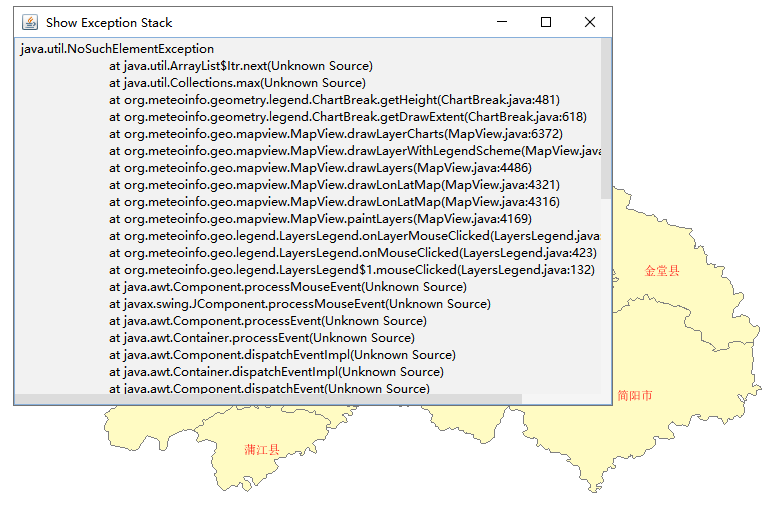Image resolution: width=780 pixels, height=516 pixels.
Task: Click the java.util.NoSuchElementException header line
Action: (x=117, y=48)
